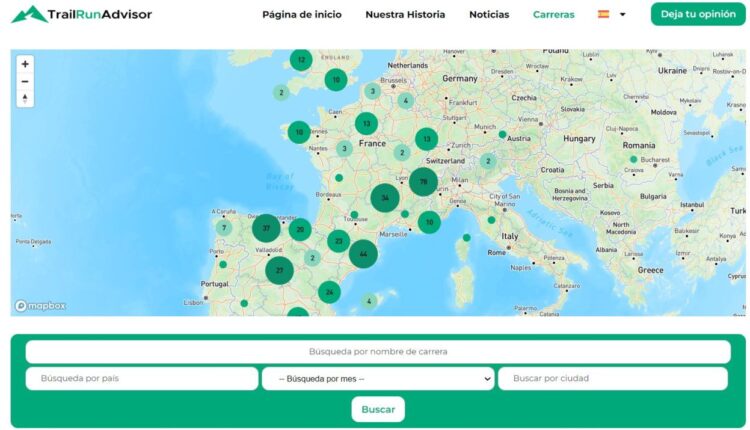750x430 pixels.
Task: Go to Página de inicio
Action: pyautogui.click(x=302, y=14)
